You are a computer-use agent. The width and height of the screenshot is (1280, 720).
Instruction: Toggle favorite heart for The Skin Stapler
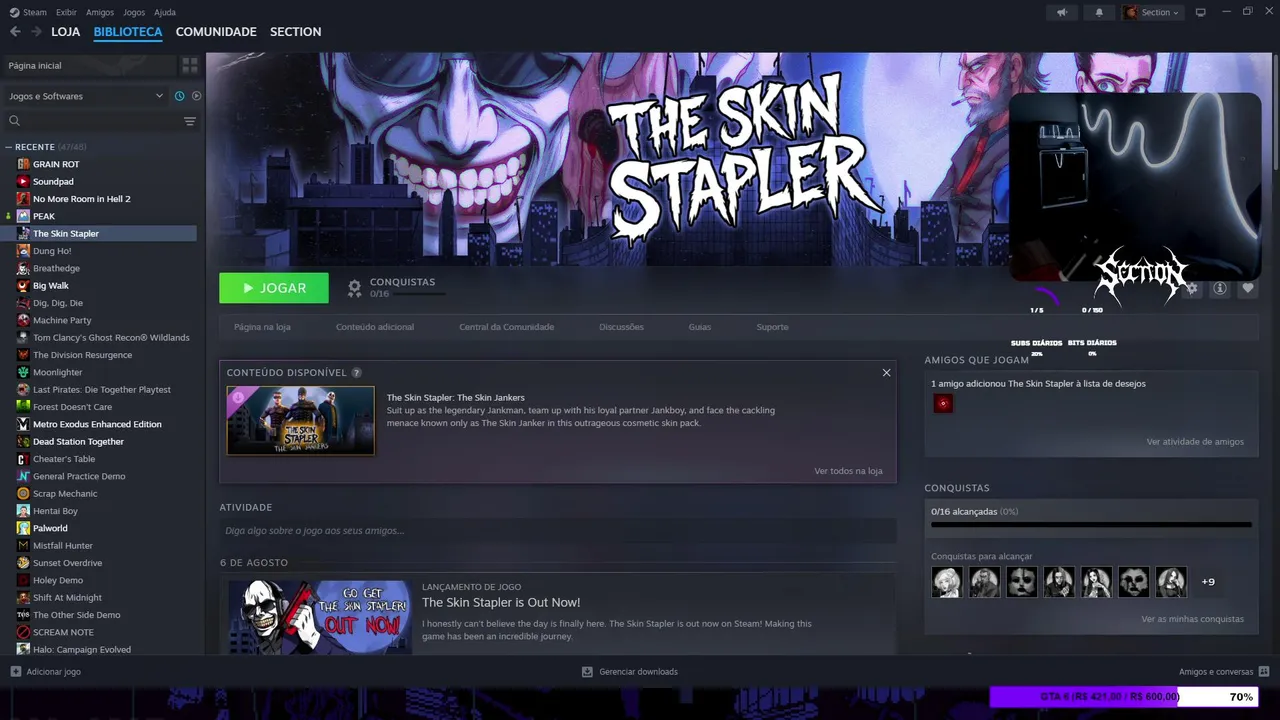point(1248,288)
